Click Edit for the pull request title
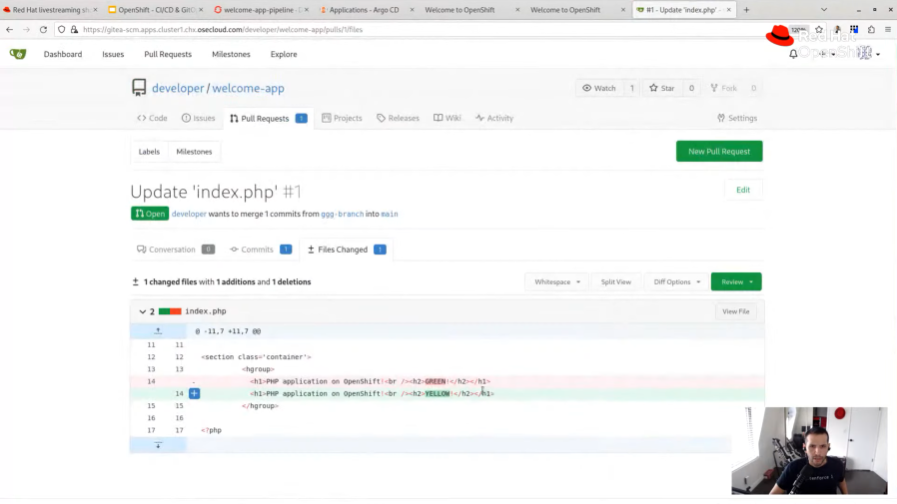This screenshot has height=504, width=897. 743,190
